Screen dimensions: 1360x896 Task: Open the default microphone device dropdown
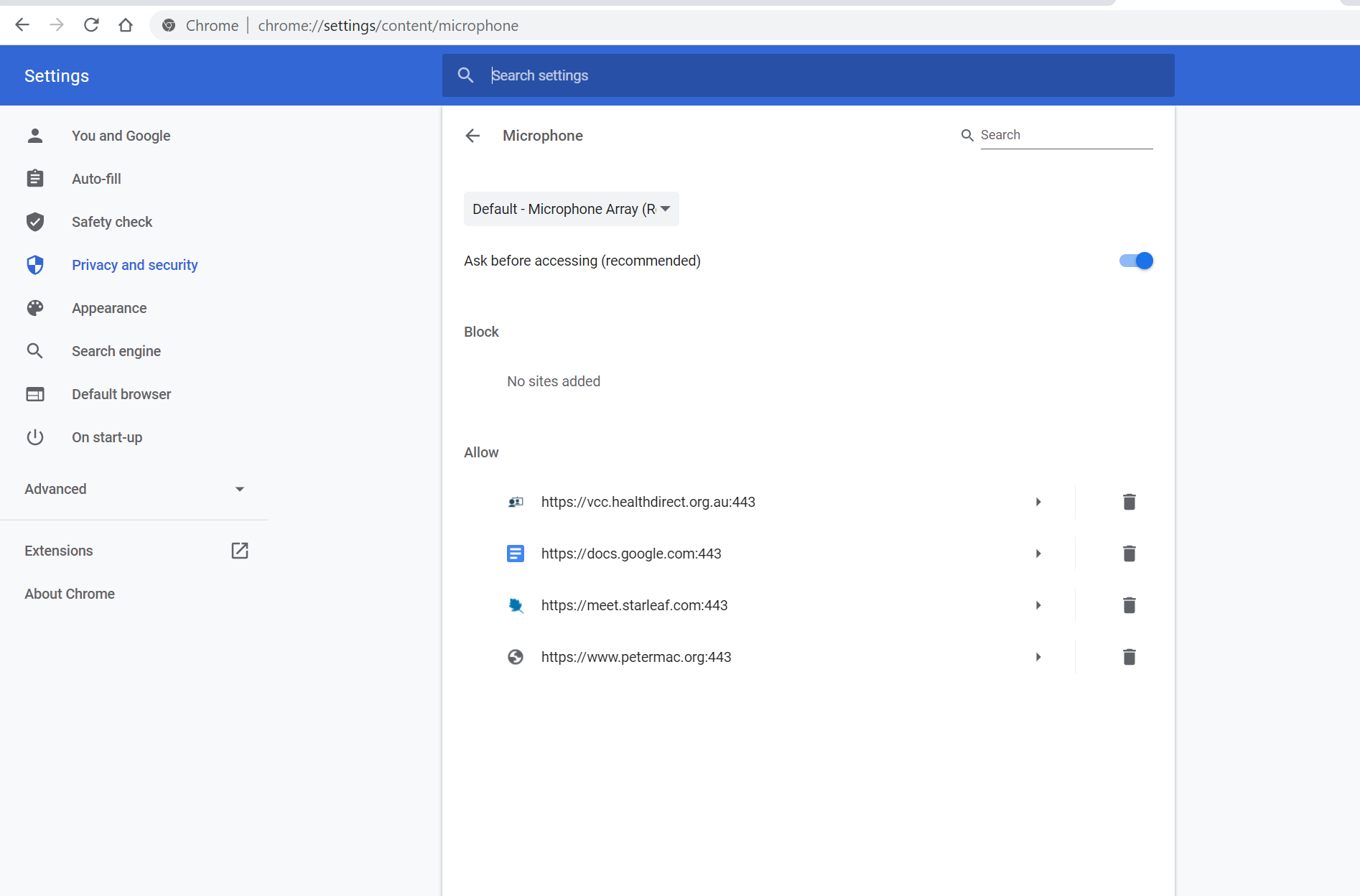point(571,209)
